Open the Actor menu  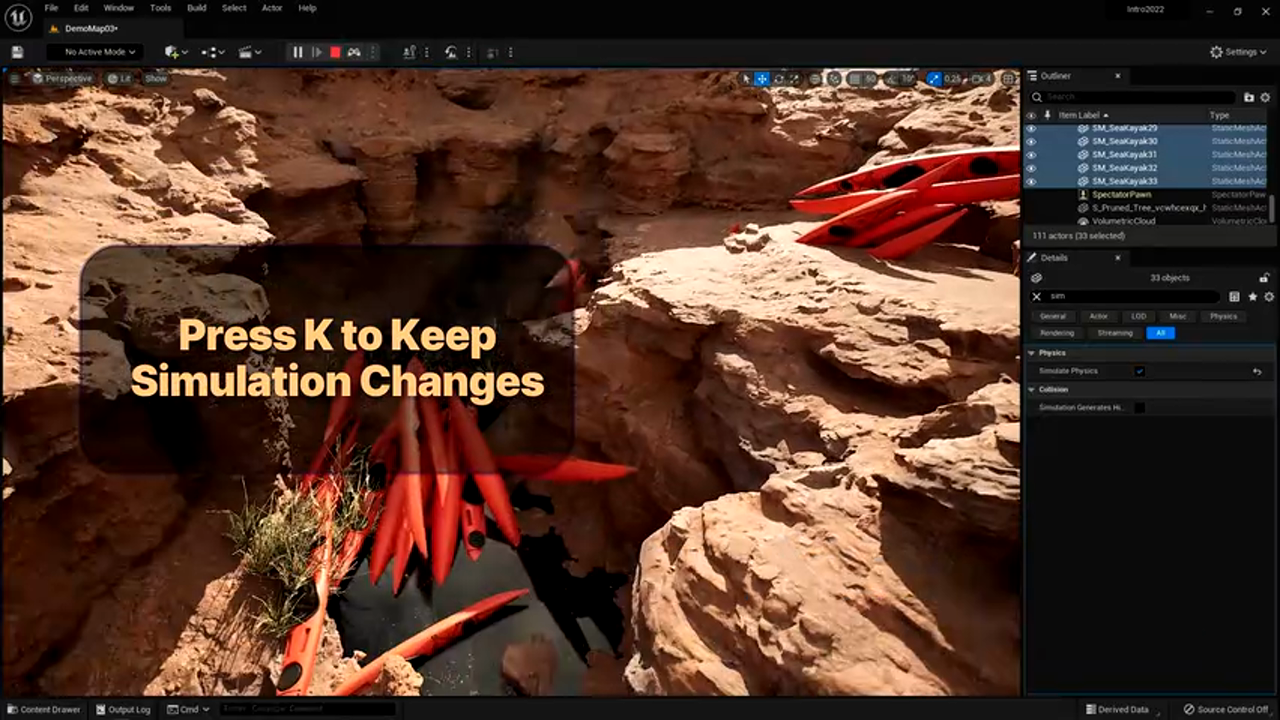click(271, 8)
